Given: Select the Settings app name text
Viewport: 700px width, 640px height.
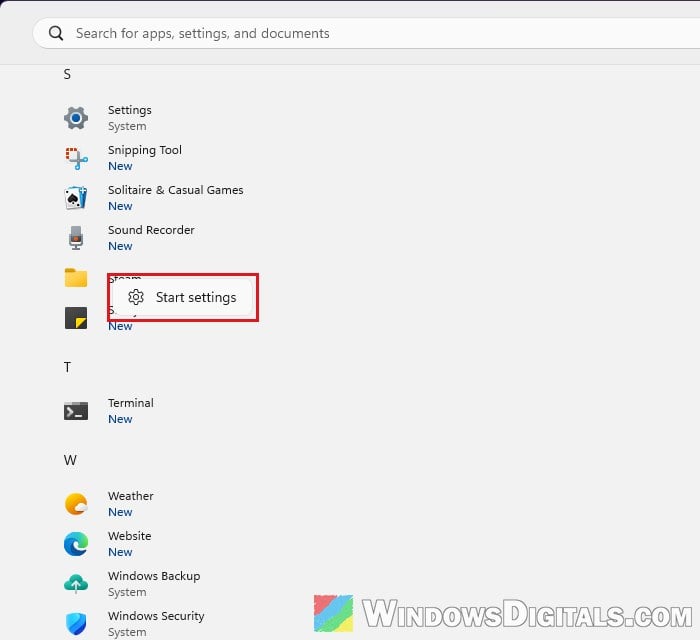Looking at the screenshot, I should pyautogui.click(x=130, y=110).
